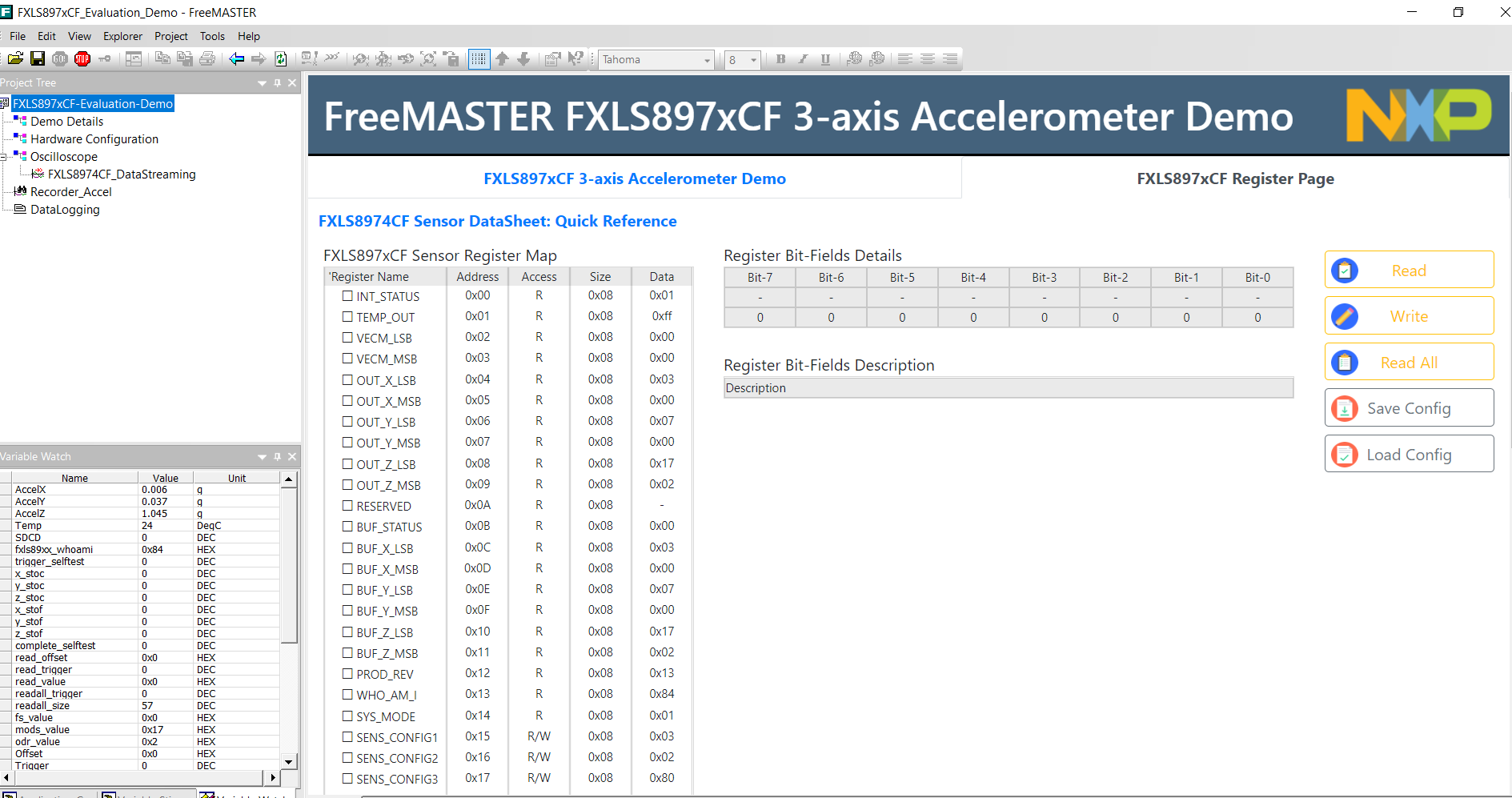
Task: Click the red STOP communication icon
Action: coord(82,58)
